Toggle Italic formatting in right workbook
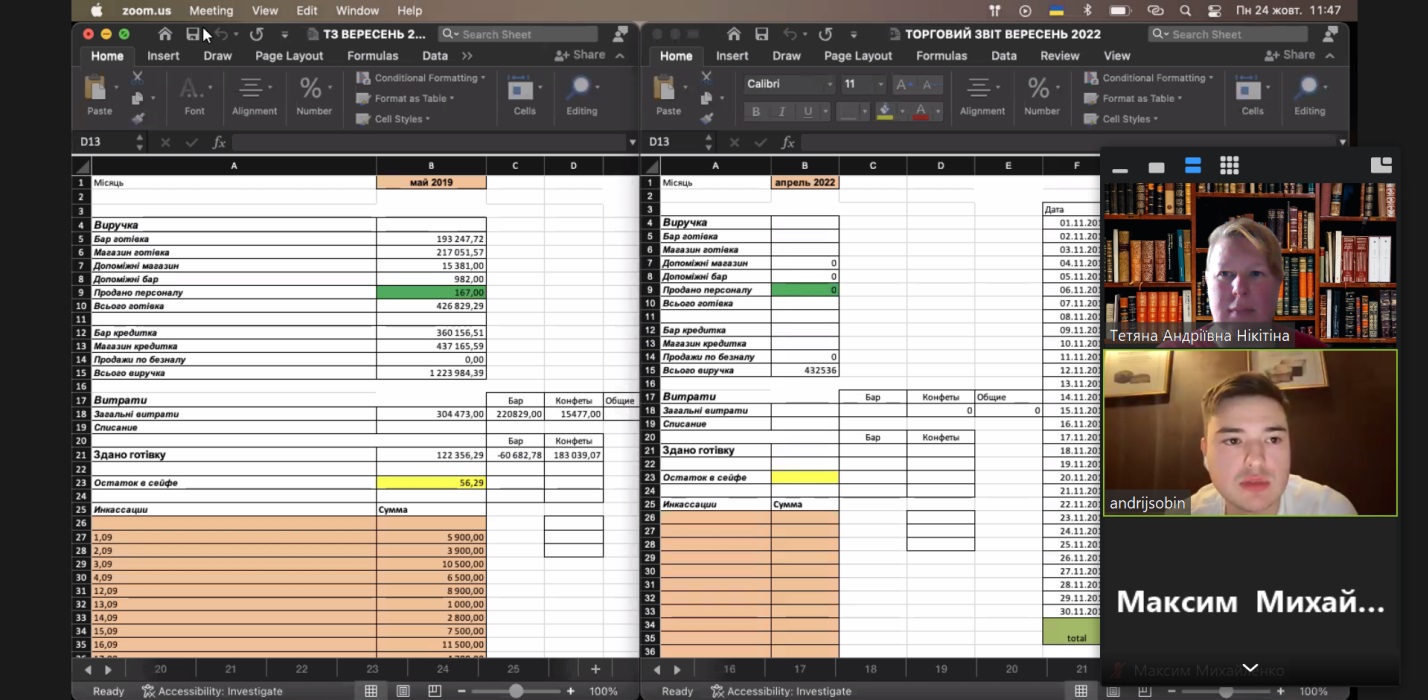Image resolution: width=1428 pixels, height=700 pixels. (782, 112)
